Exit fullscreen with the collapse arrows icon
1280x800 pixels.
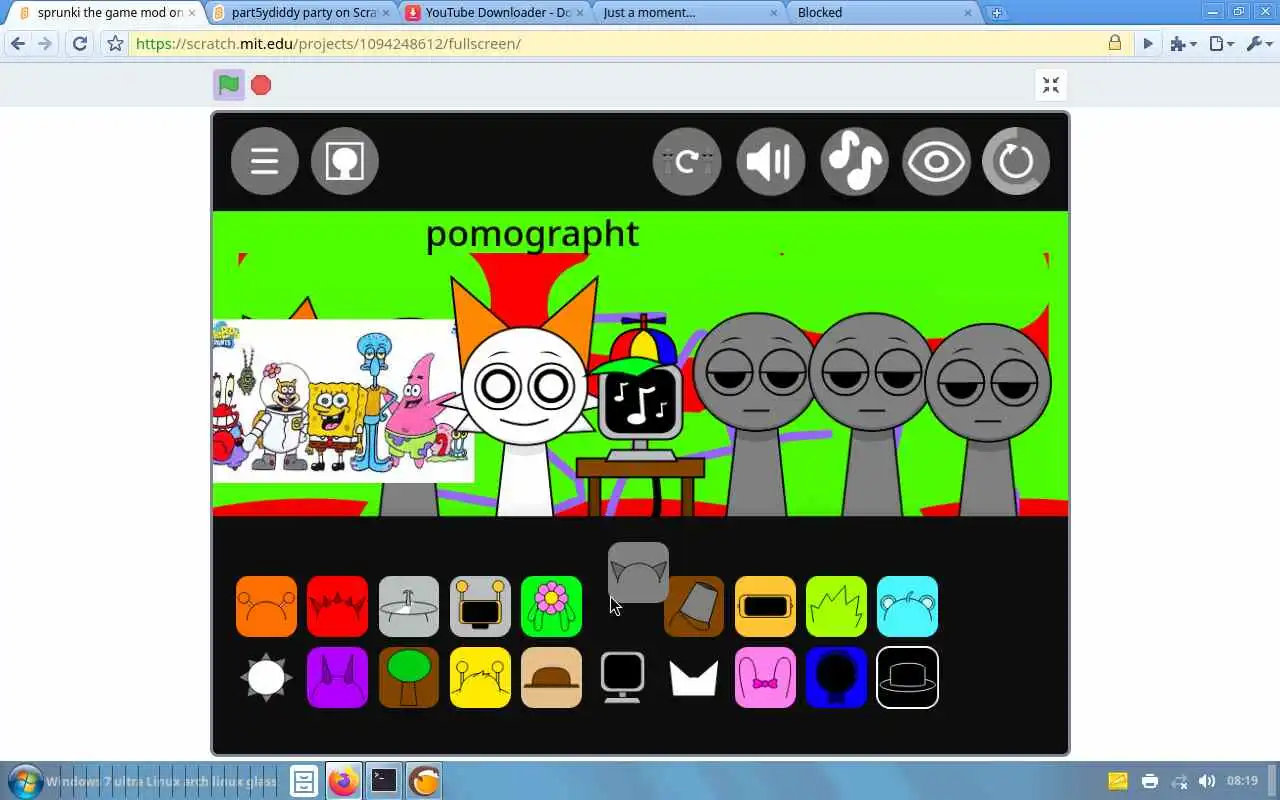1051,85
